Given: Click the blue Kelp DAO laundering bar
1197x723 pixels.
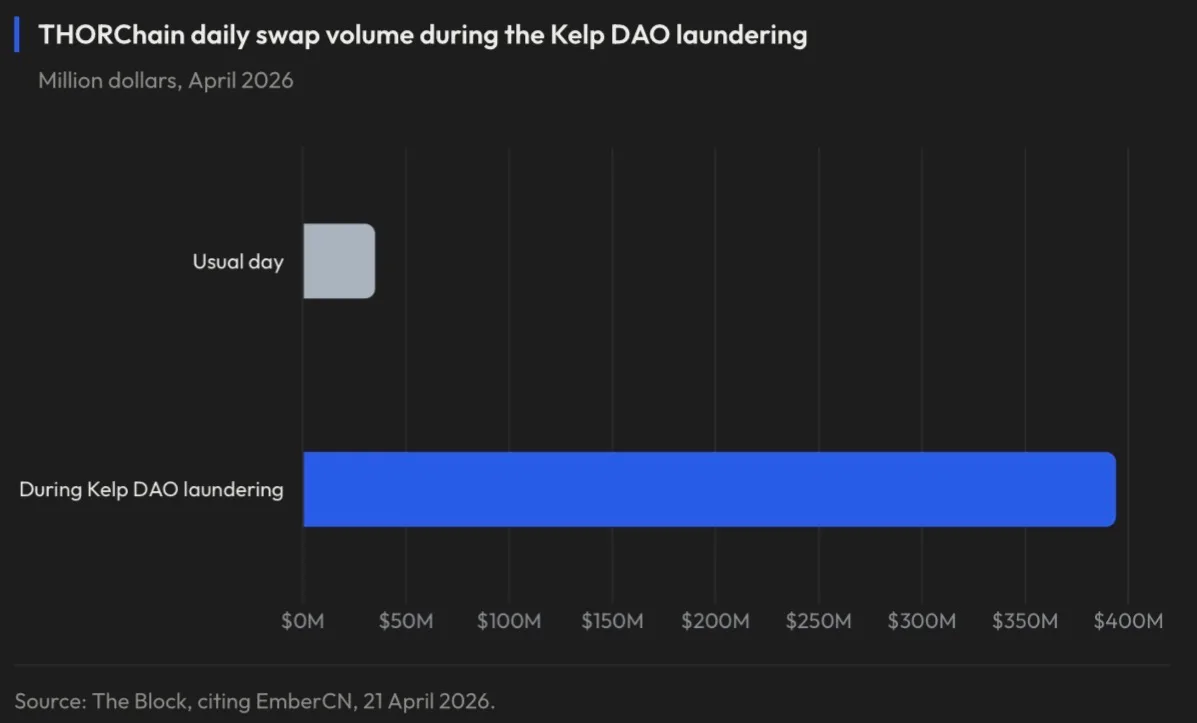Looking at the screenshot, I should pyautogui.click(x=709, y=489).
